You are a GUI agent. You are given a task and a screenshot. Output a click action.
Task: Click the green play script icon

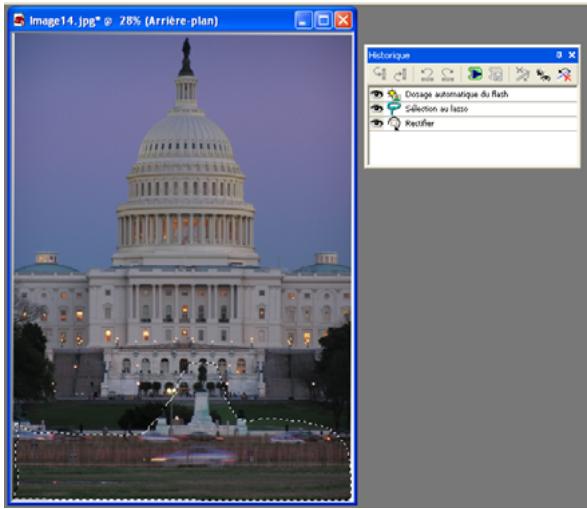click(x=475, y=74)
